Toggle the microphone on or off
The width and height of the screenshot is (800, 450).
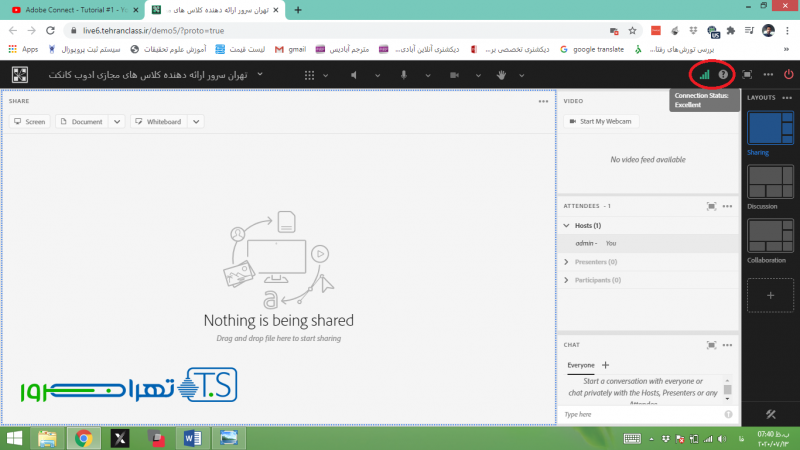(405, 74)
